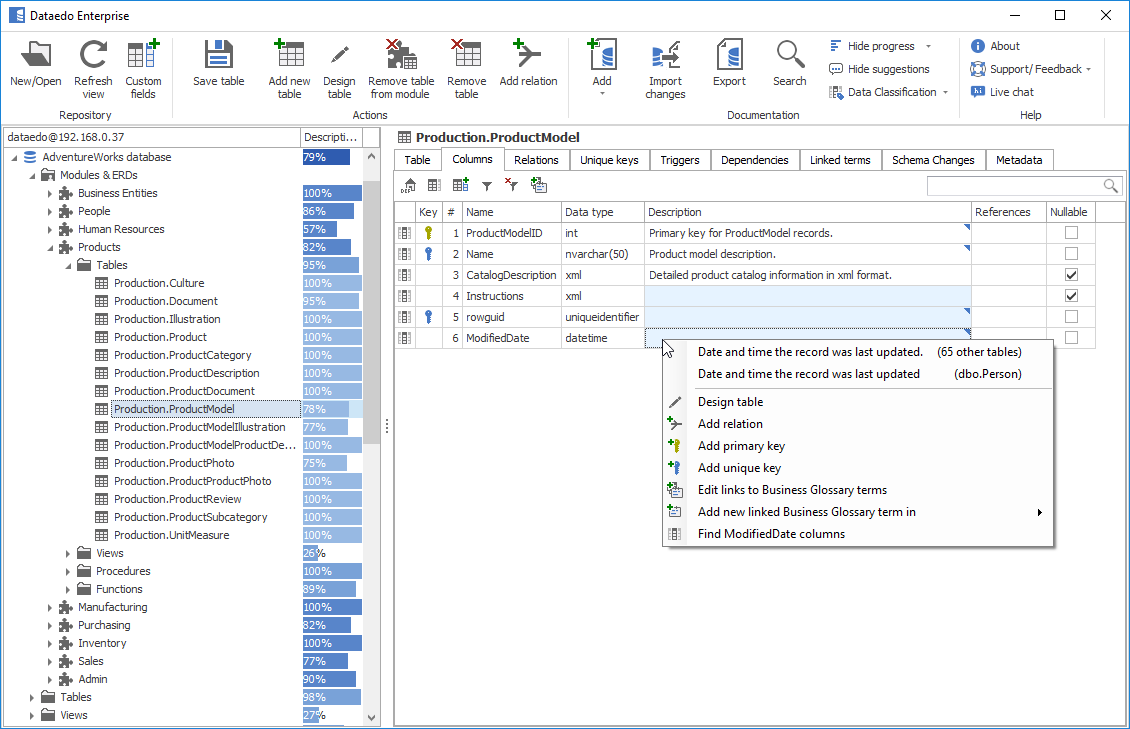Click the column search input field

click(x=1013, y=186)
